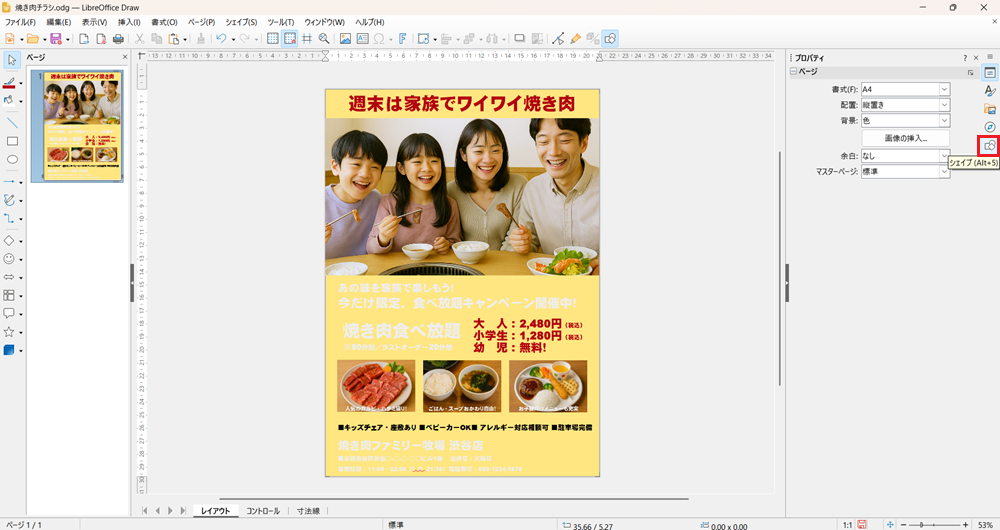The image size is (1000, 530).
Task: Select the arrow selection tool
Action: click(12, 60)
